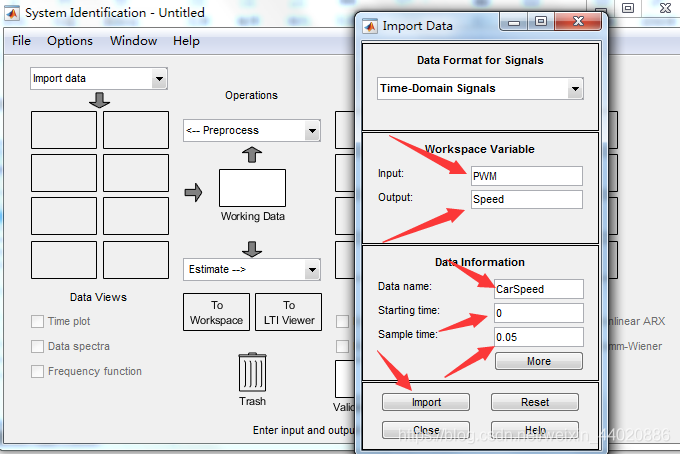This screenshot has width=680, height=454.
Task: Open the File menu
Action: click(21, 41)
